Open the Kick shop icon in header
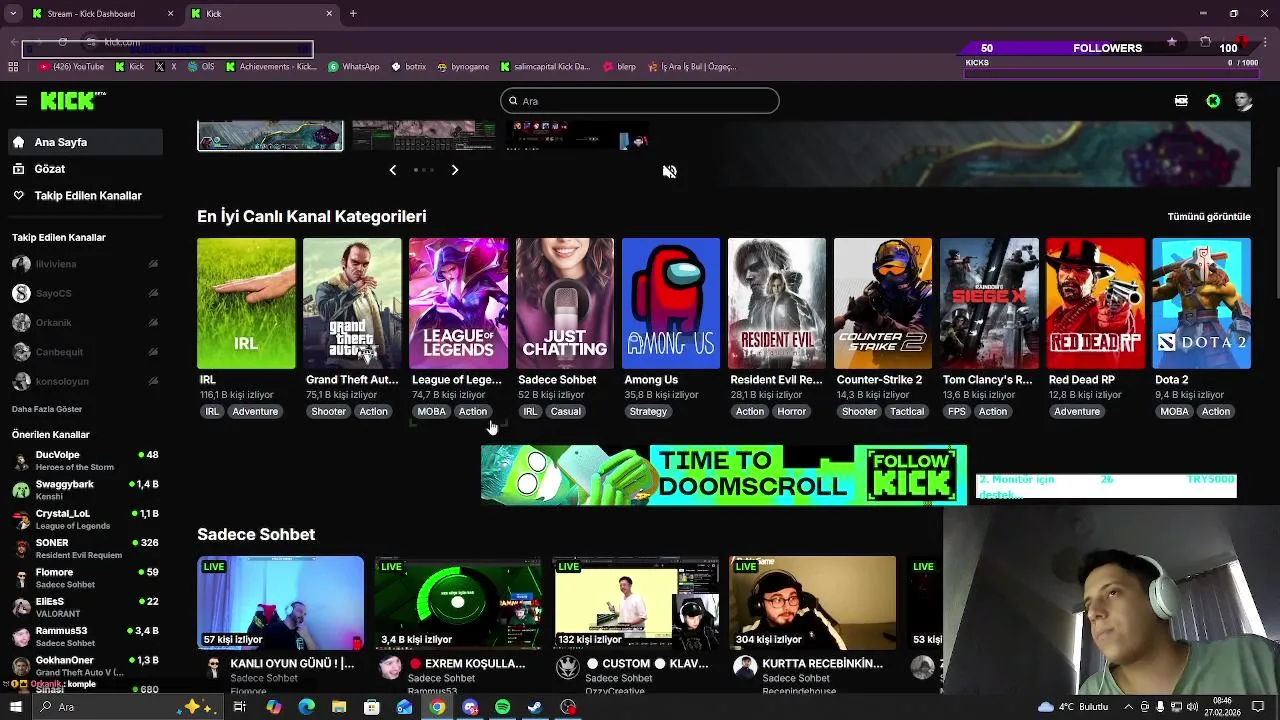This screenshot has width=1280, height=720. (x=1181, y=101)
